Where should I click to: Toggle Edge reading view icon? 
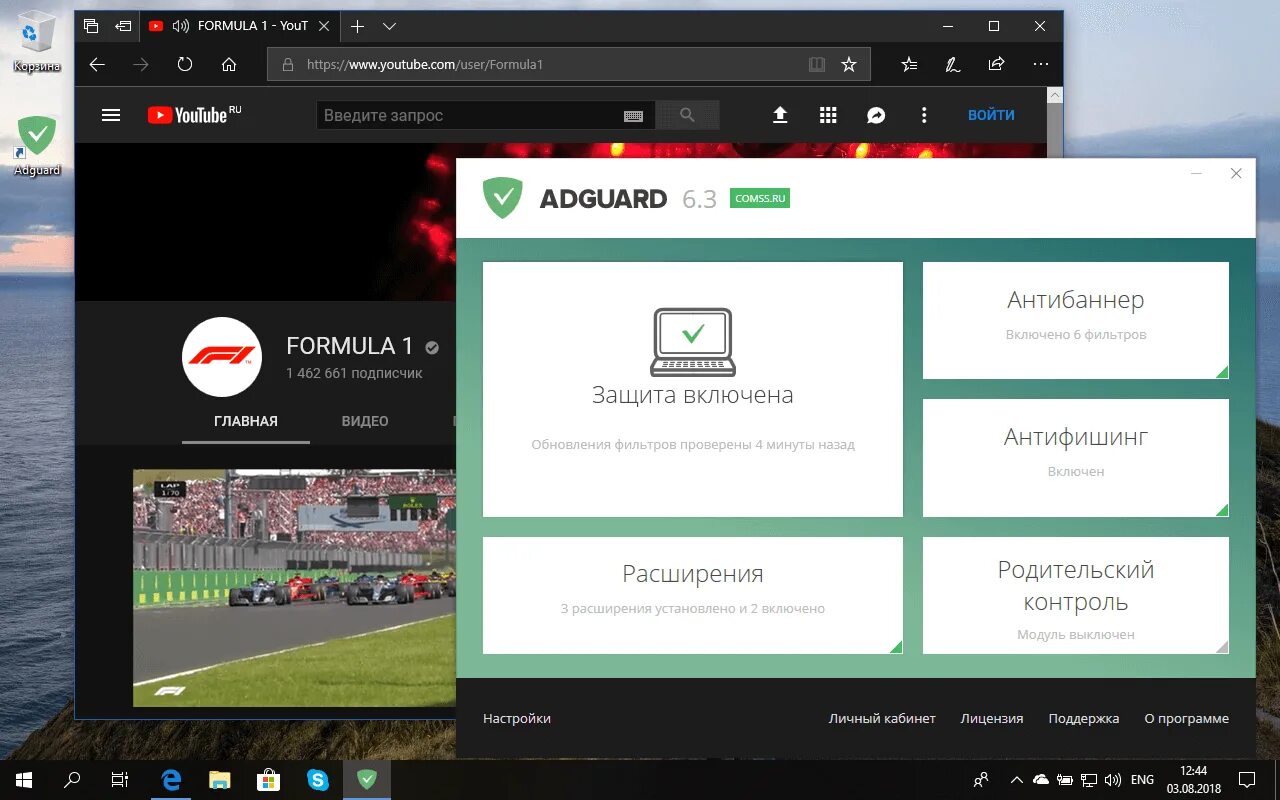(x=817, y=64)
